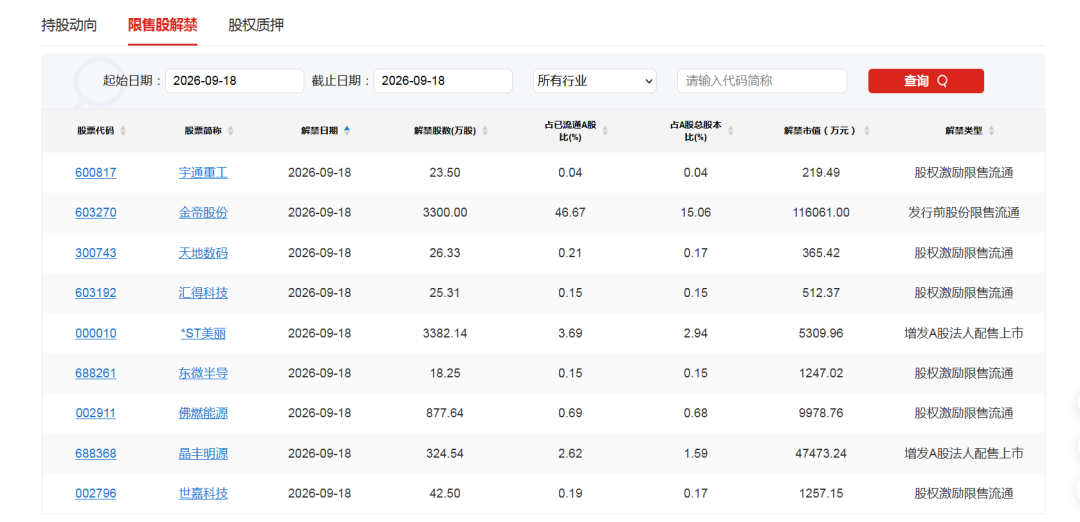Click the 截止日期 date field
1080x522 pixels.
[443, 81]
